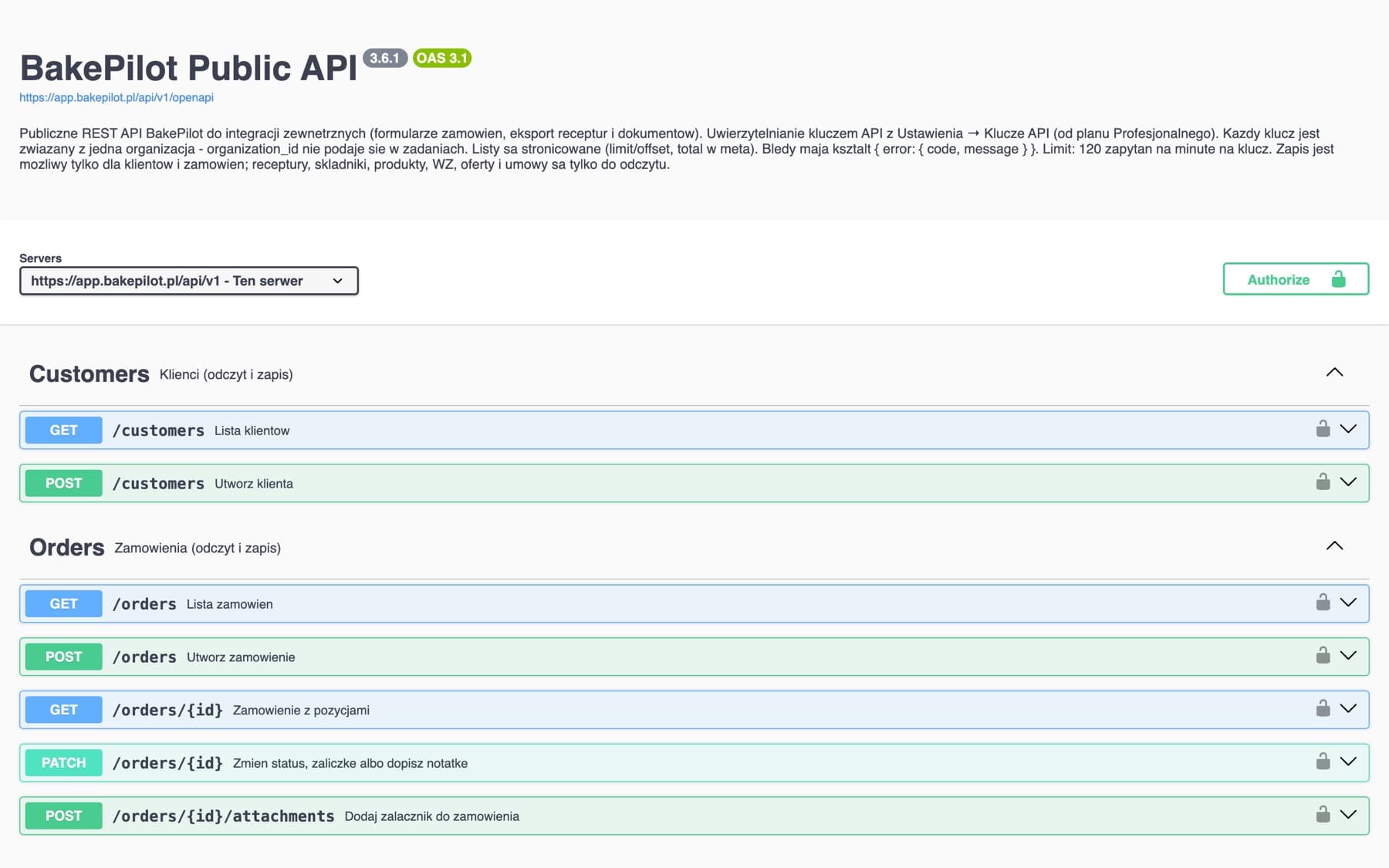Click the POST badge for /customers

(63, 483)
